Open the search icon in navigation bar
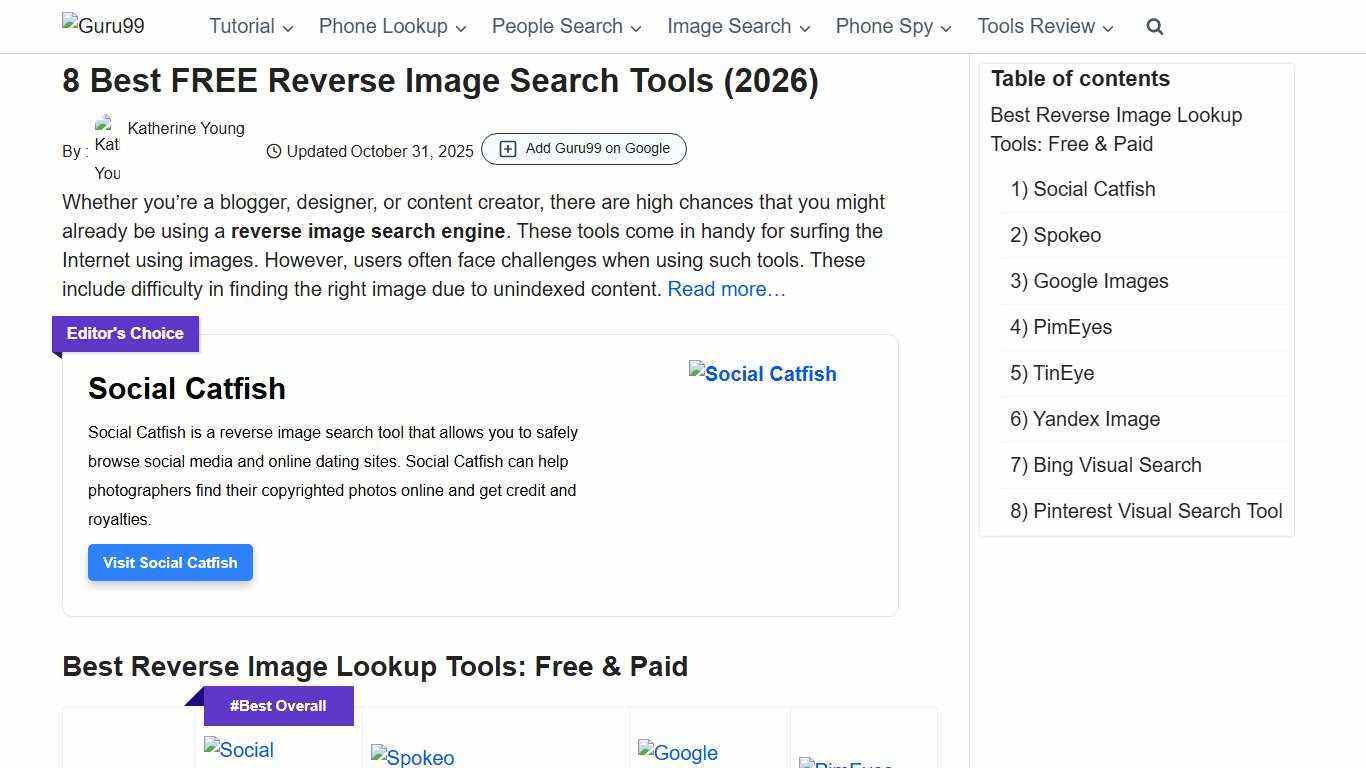 coord(1154,27)
